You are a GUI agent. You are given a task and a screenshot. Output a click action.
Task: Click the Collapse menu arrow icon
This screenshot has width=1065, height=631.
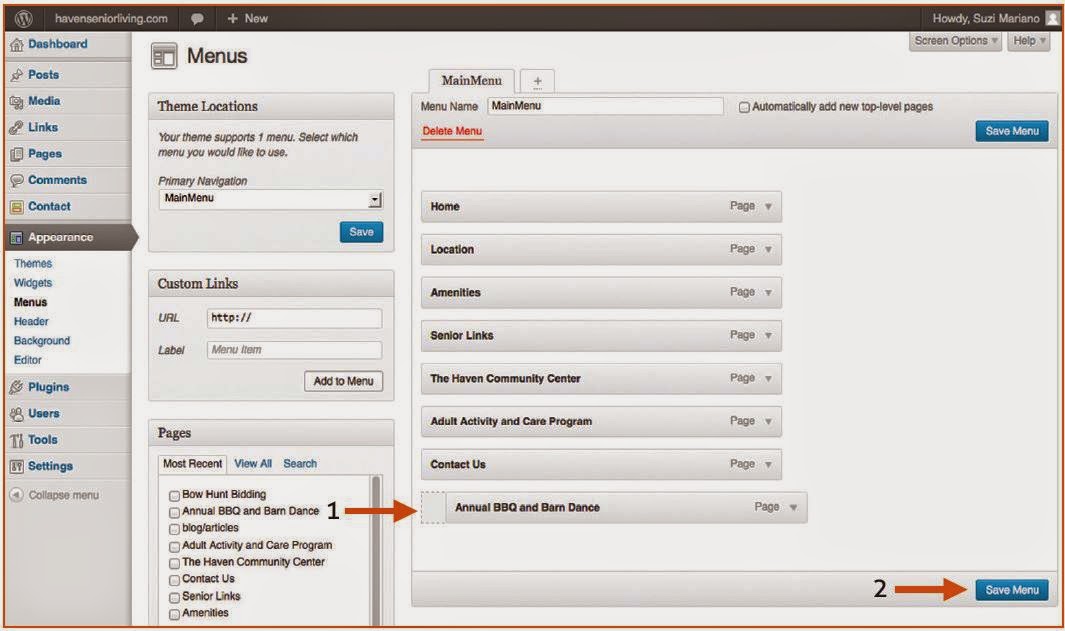coord(16,495)
